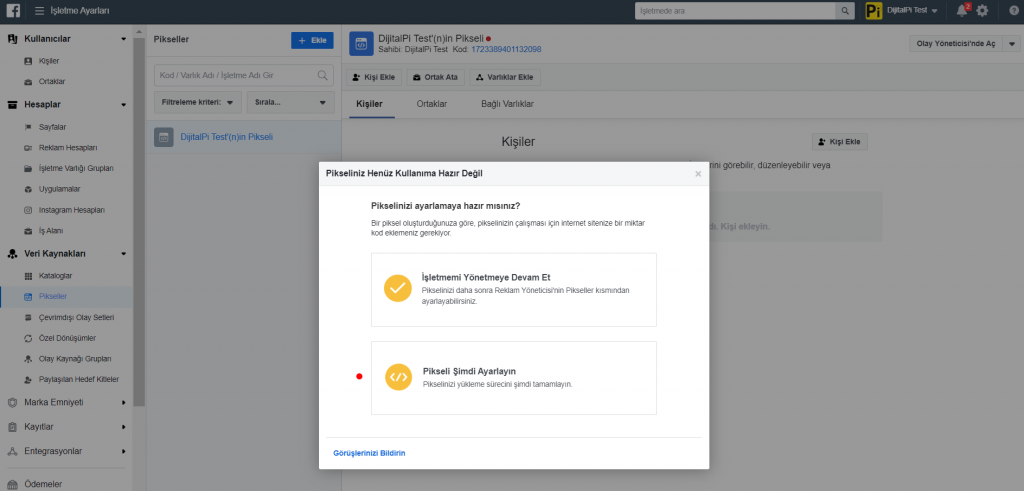Screen dimensions: 1024x491
Task: Open Kişiler in the left sidebar
Action: [49, 61]
